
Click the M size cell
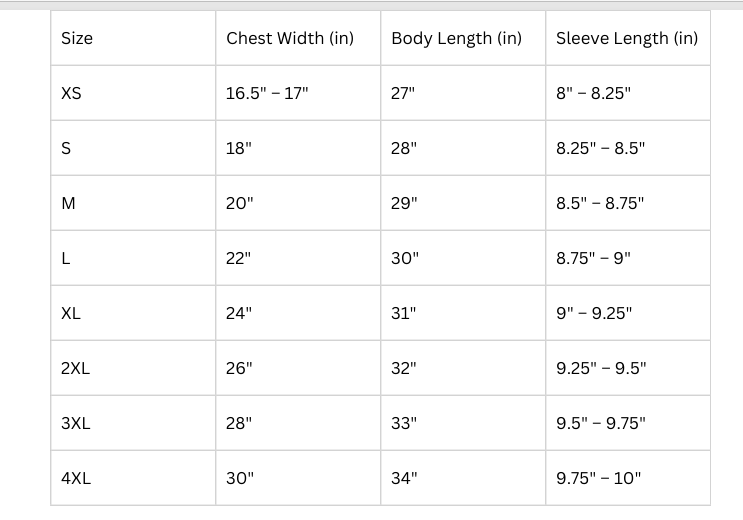tap(133, 203)
